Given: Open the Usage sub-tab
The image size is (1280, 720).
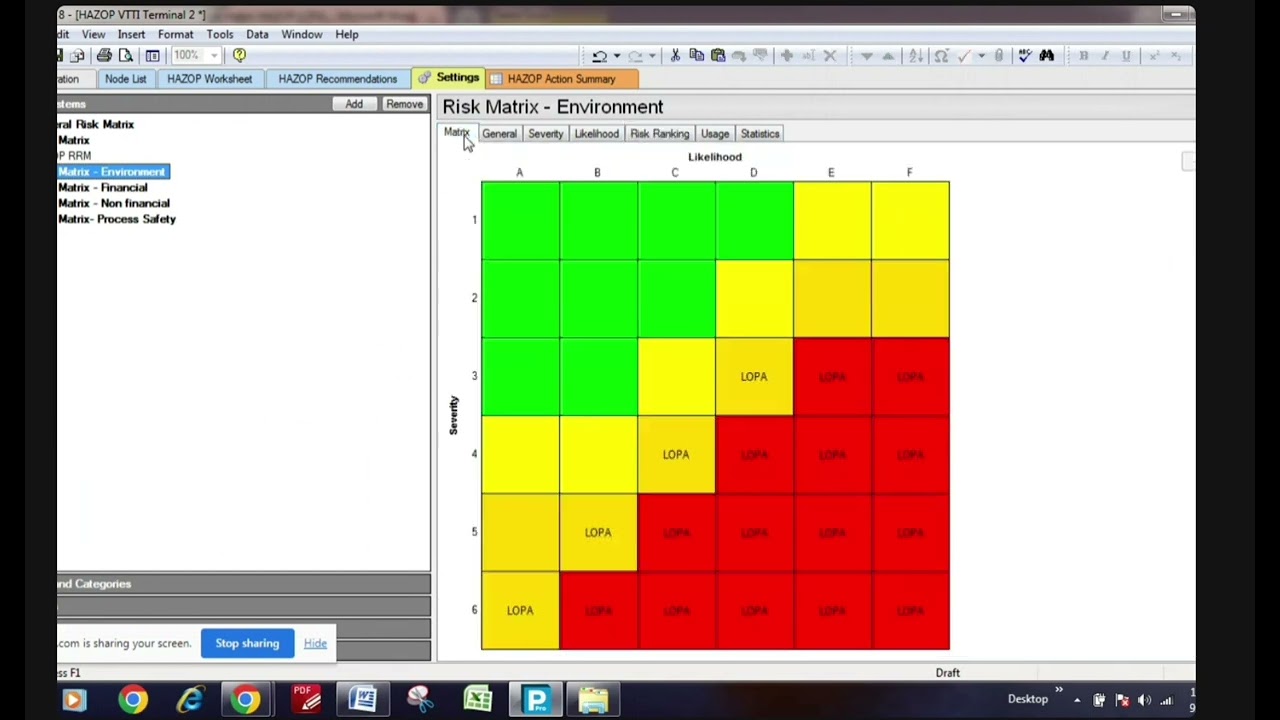Looking at the screenshot, I should (714, 134).
